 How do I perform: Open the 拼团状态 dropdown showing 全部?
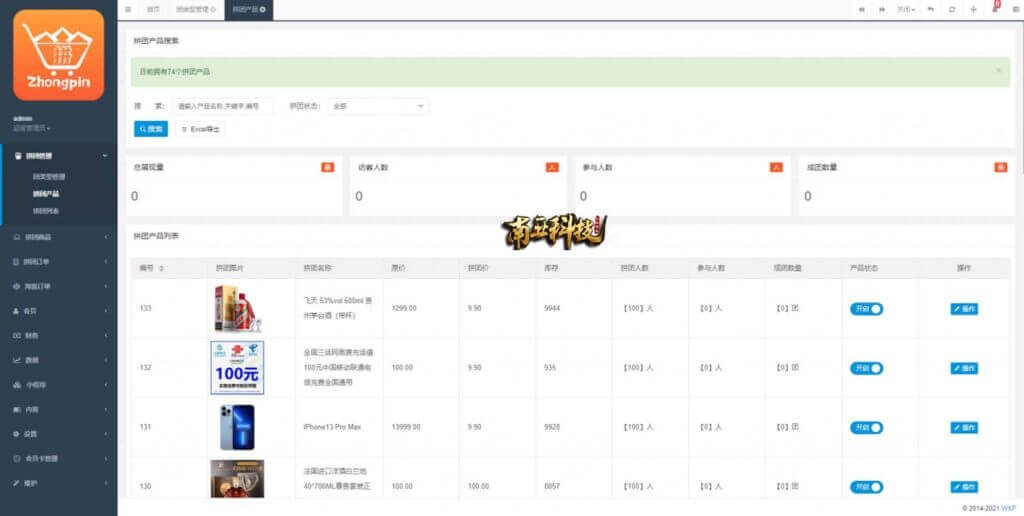pyautogui.click(x=378, y=105)
